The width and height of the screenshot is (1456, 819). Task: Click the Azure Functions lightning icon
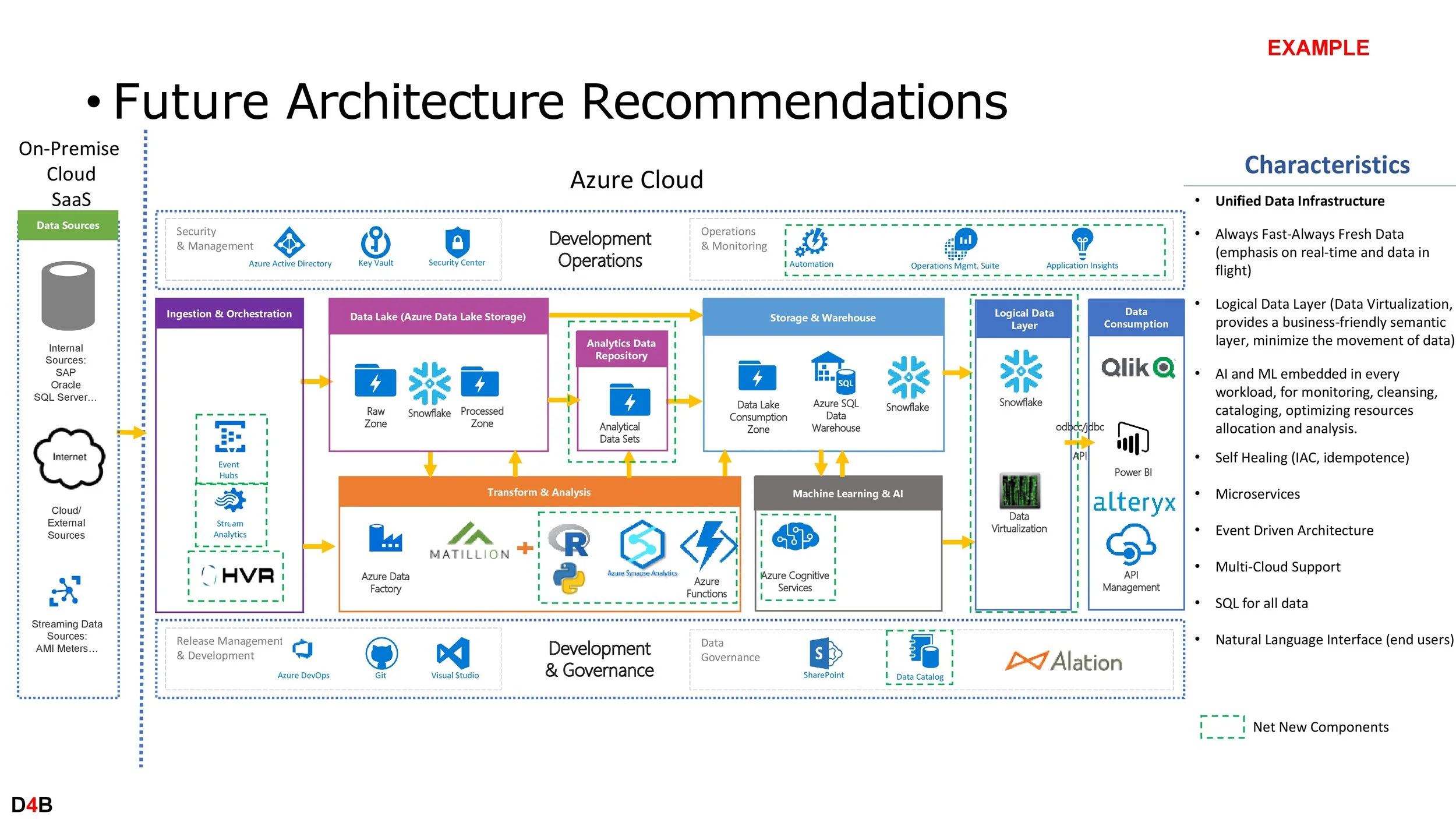[708, 545]
